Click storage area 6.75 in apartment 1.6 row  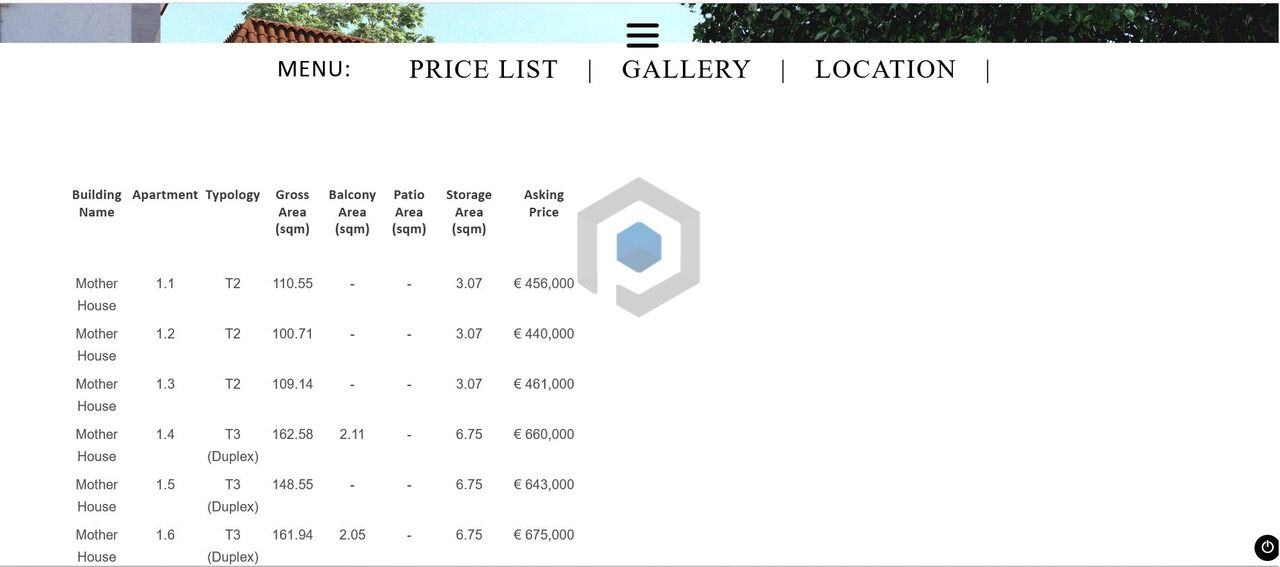point(469,535)
